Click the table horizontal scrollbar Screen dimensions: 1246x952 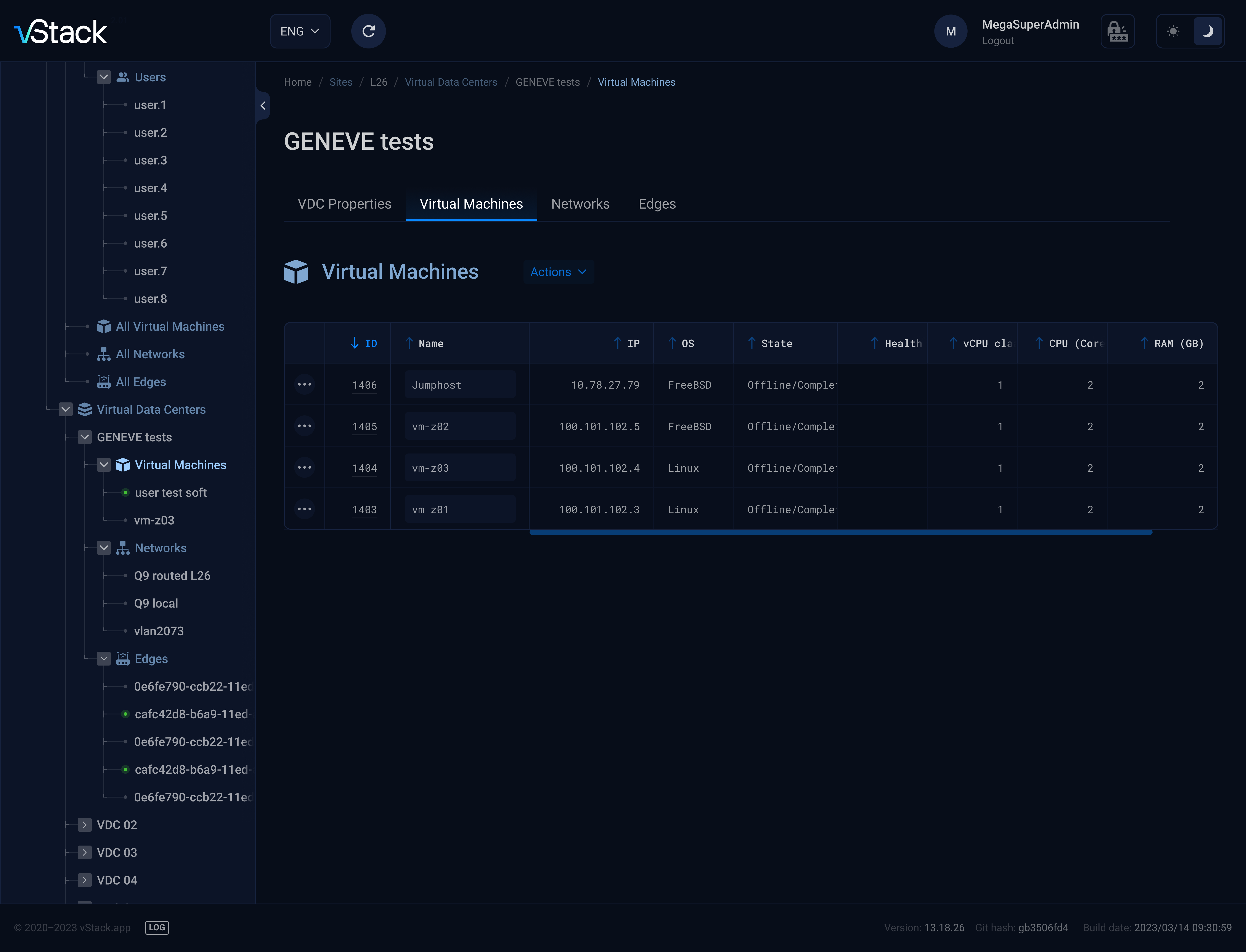(x=840, y=532)
